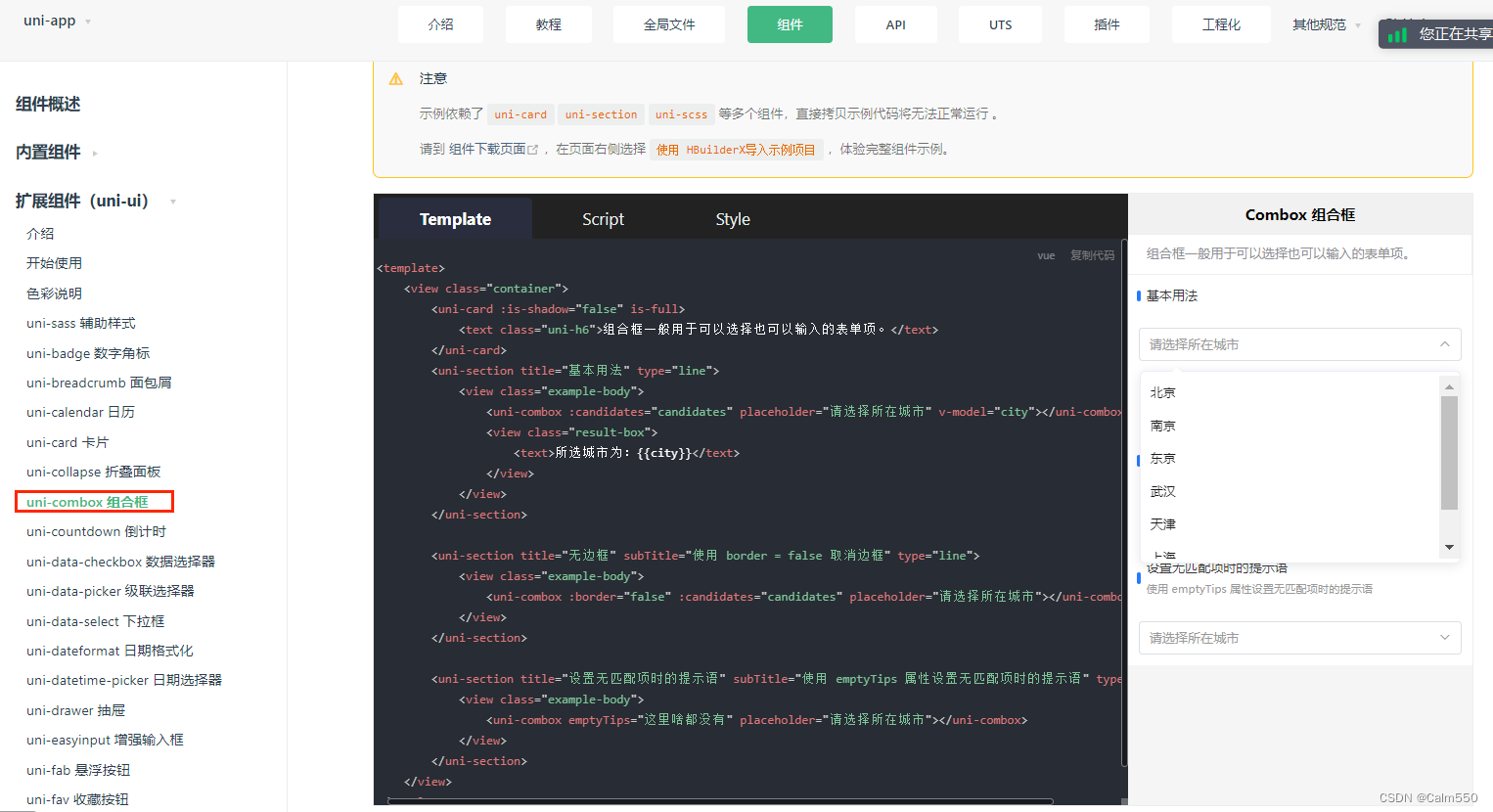Open the uni-countdown 倒计时 sidebar link

(x=95, y=531)
